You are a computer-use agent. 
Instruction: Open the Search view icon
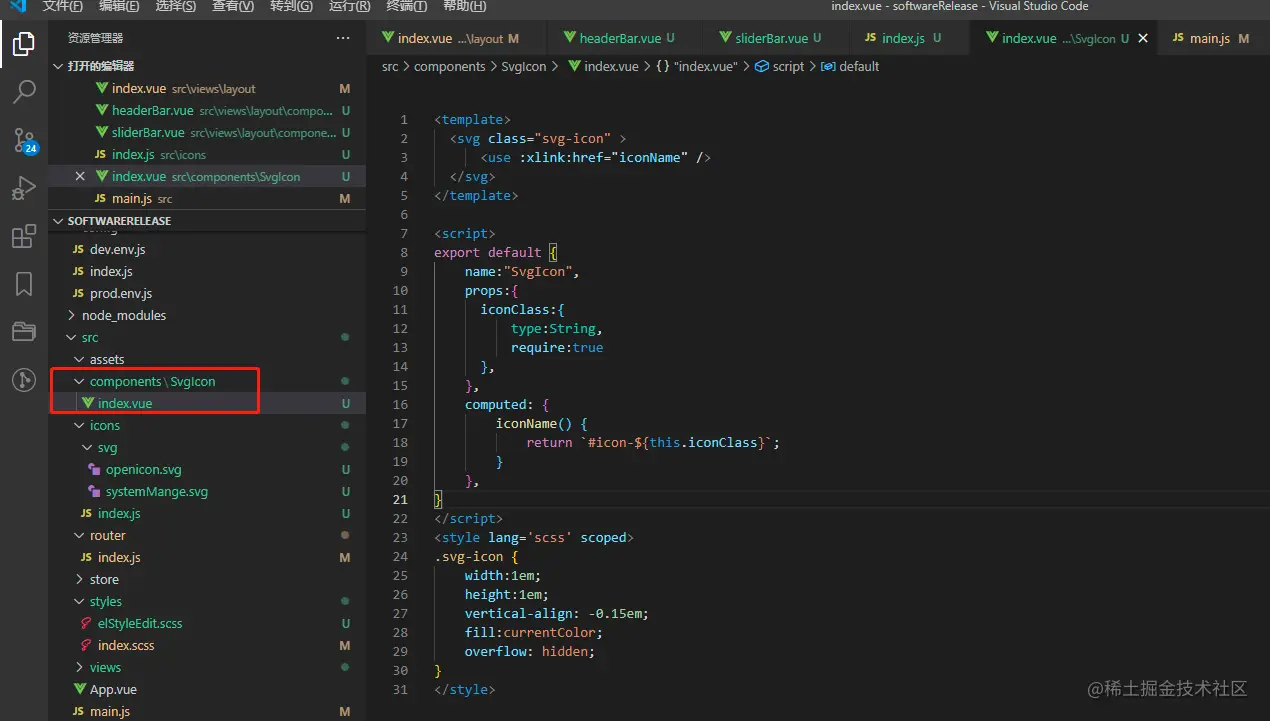point(24,92)
